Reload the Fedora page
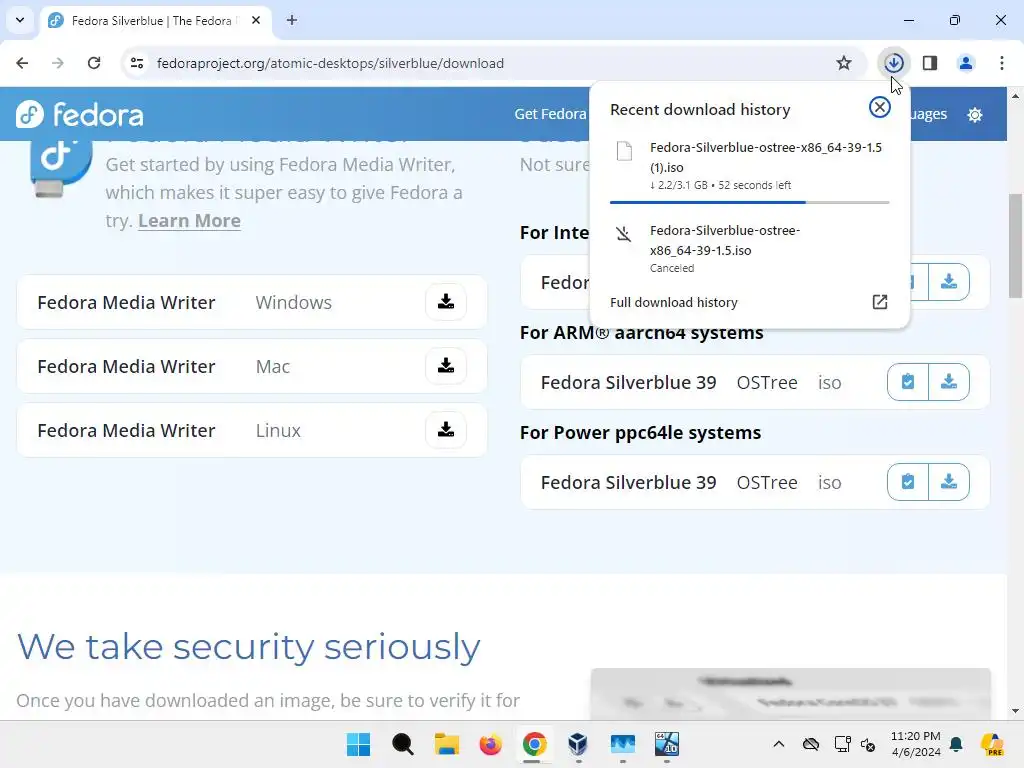The width and height of the screenshot is (1024, 768). (x=94, y=63)
